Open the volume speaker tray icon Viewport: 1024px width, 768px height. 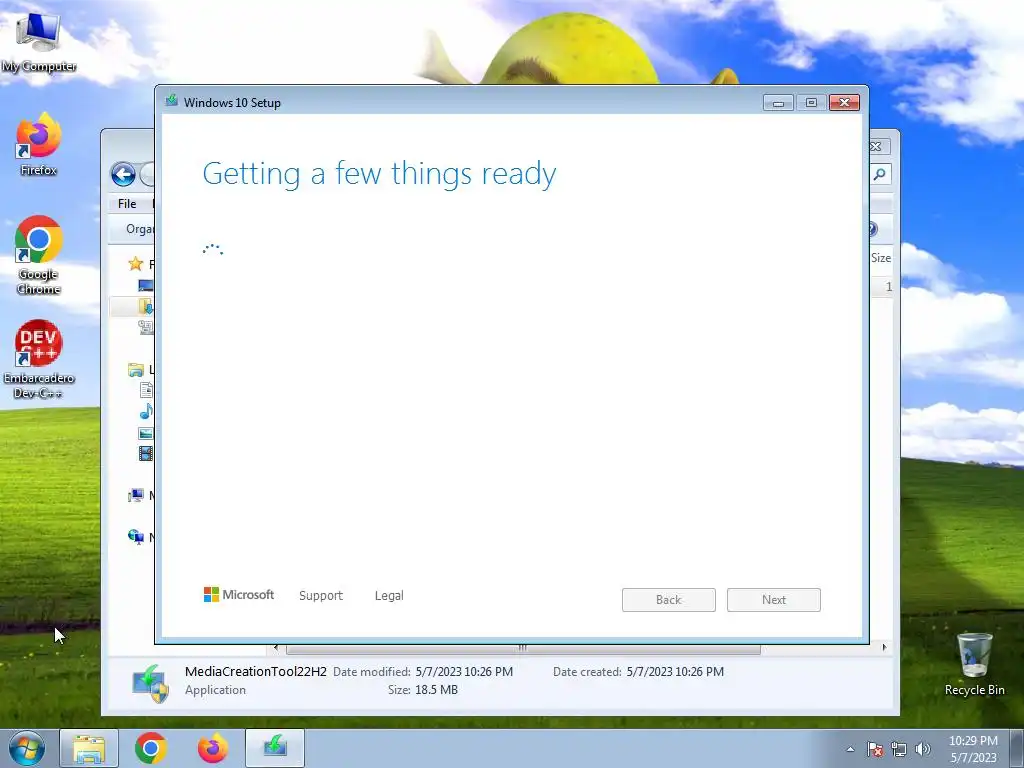tap(923, 749)
